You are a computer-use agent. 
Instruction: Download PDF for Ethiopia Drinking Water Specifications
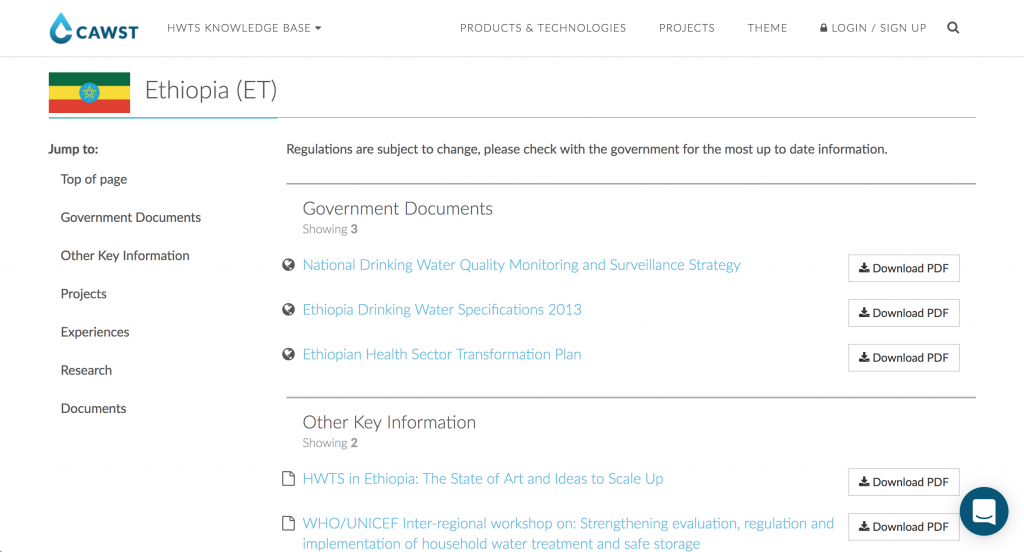[904, 313]
